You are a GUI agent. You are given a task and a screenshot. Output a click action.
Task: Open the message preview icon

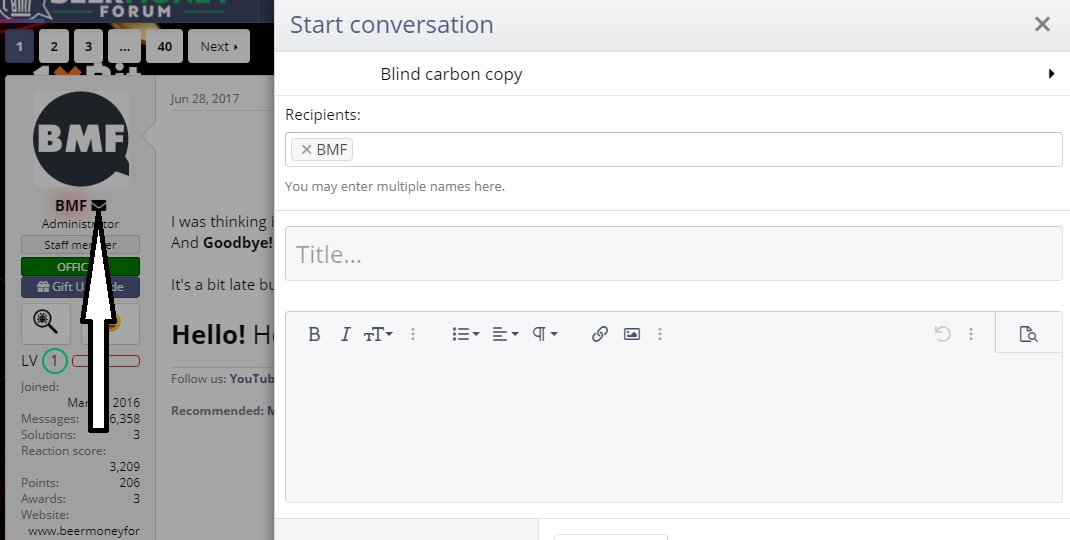tap(1028, 334)
